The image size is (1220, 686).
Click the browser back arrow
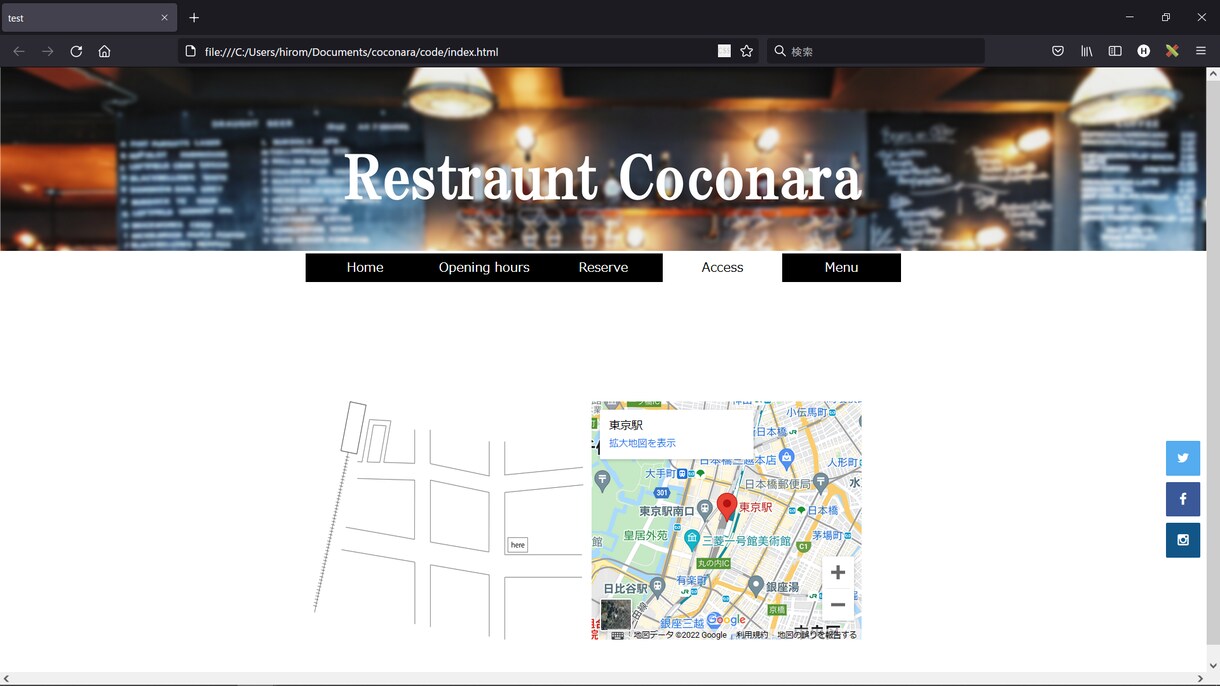pyautogui.click(x=19, y=51)
